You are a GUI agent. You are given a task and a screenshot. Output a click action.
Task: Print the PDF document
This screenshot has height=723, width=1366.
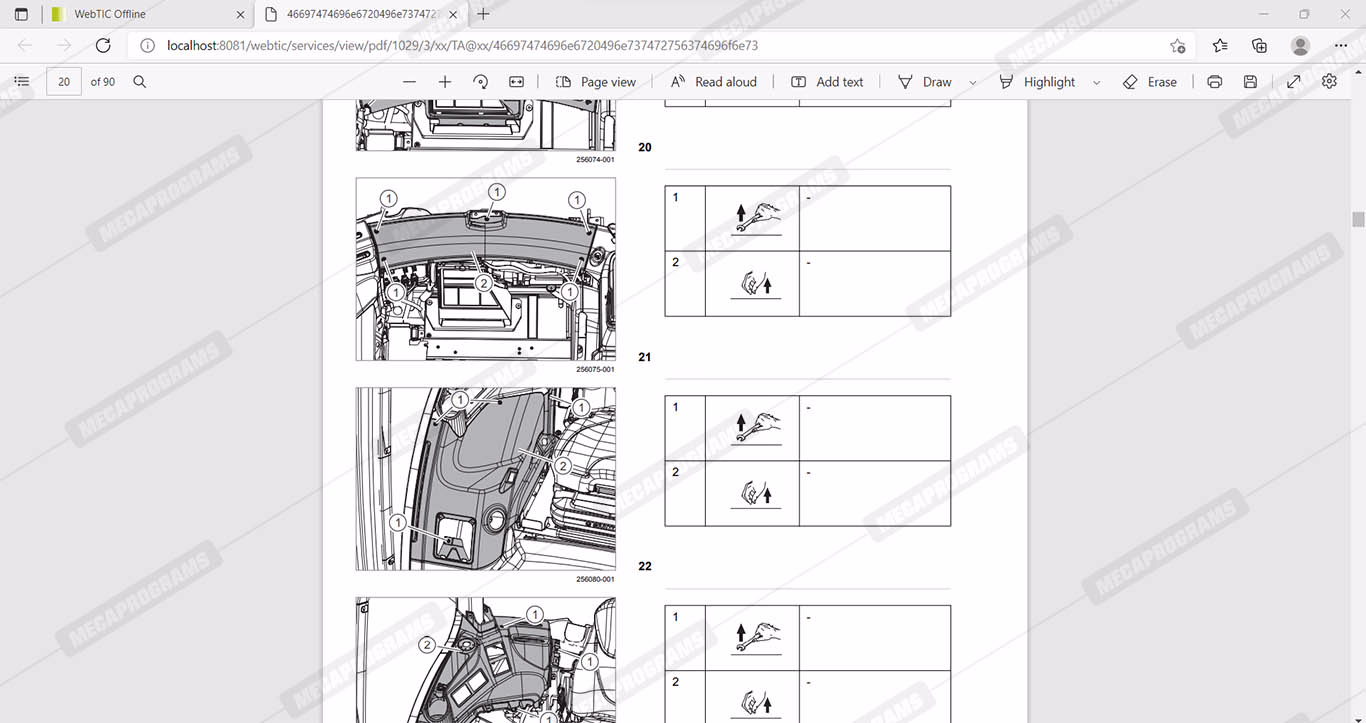1214,82
